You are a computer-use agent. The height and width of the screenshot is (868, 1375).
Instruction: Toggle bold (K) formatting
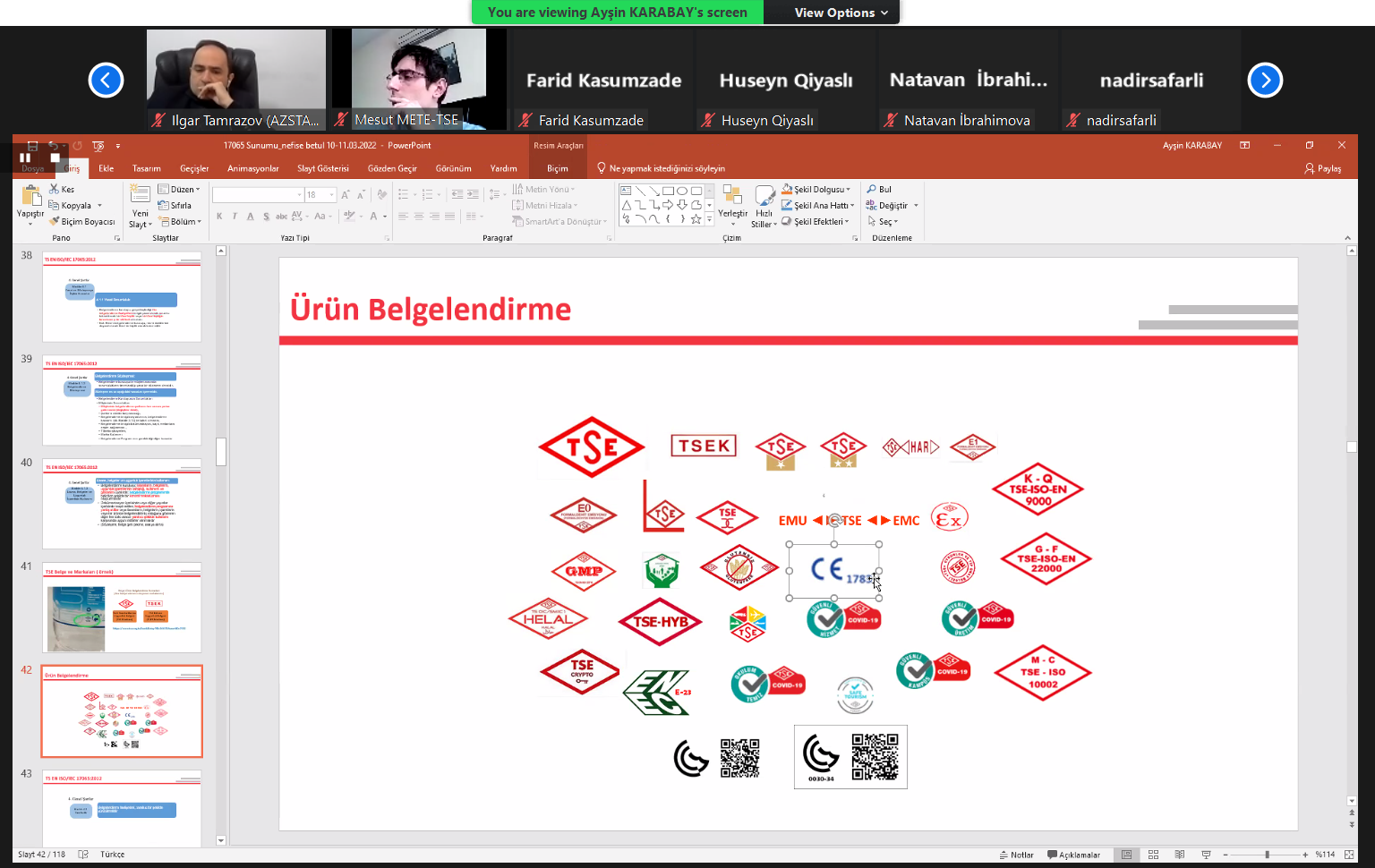(219, 217)
